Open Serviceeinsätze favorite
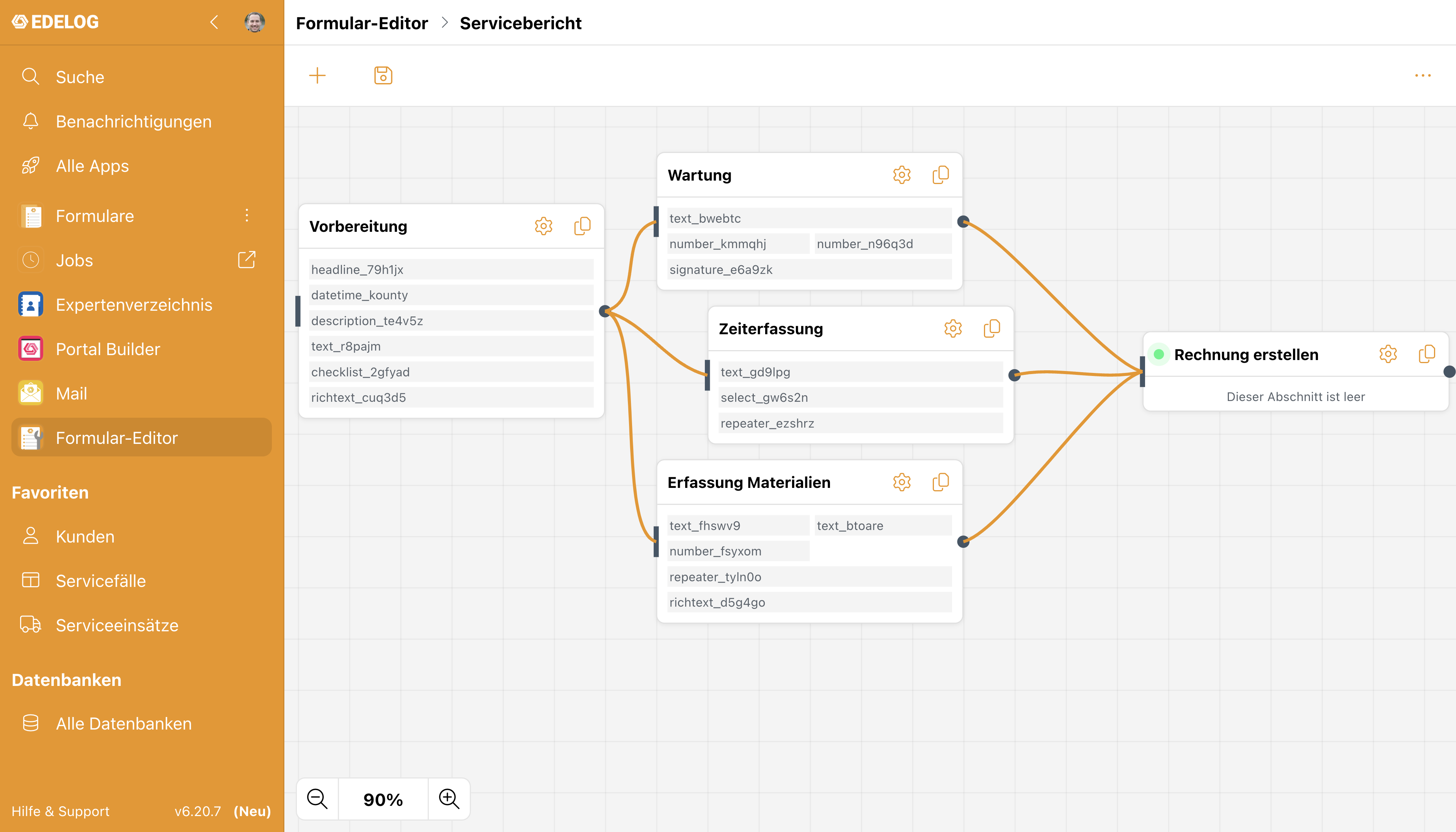Screen dimensions: 1456x832 [x=141, y=625]
